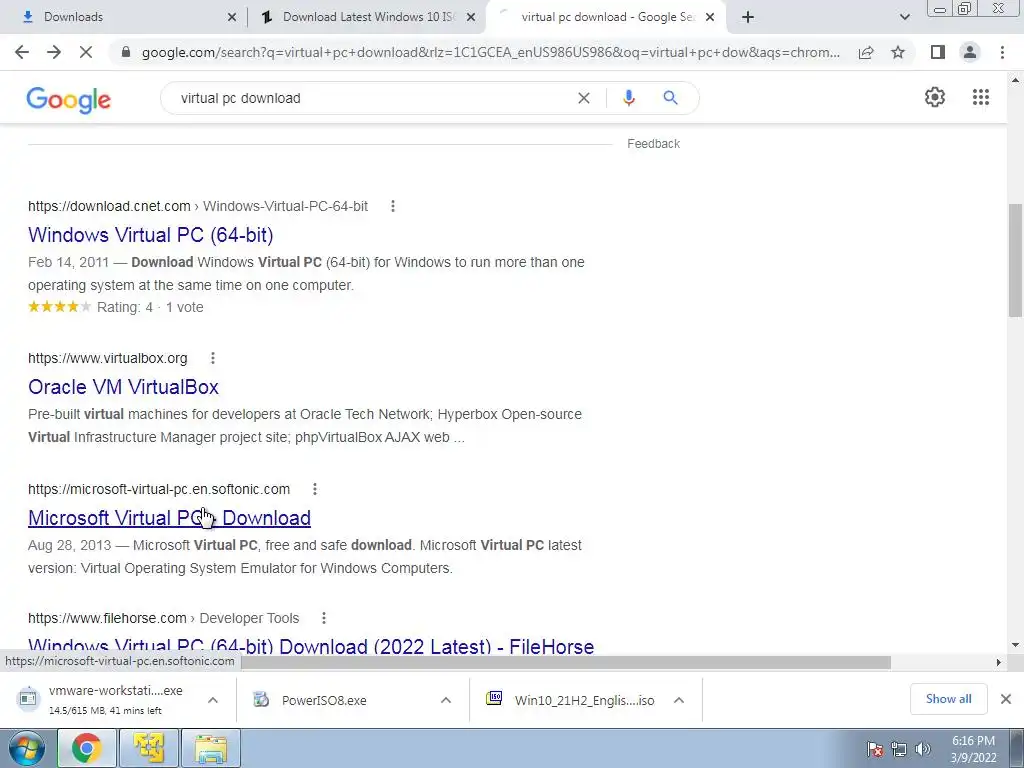Screen dimensions: 1024x768
Task: Open Google quick settings gear
Action: coord(935,97)
